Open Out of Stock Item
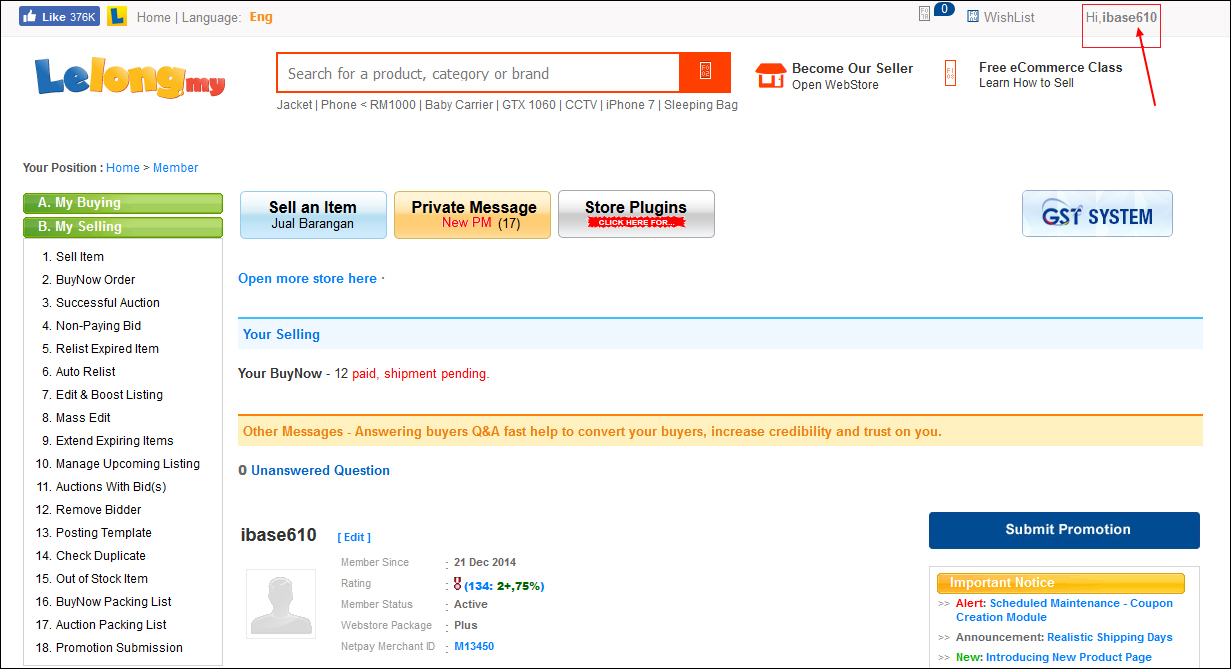This screenshot has height=669, width=1231. [x=102, y=579]
